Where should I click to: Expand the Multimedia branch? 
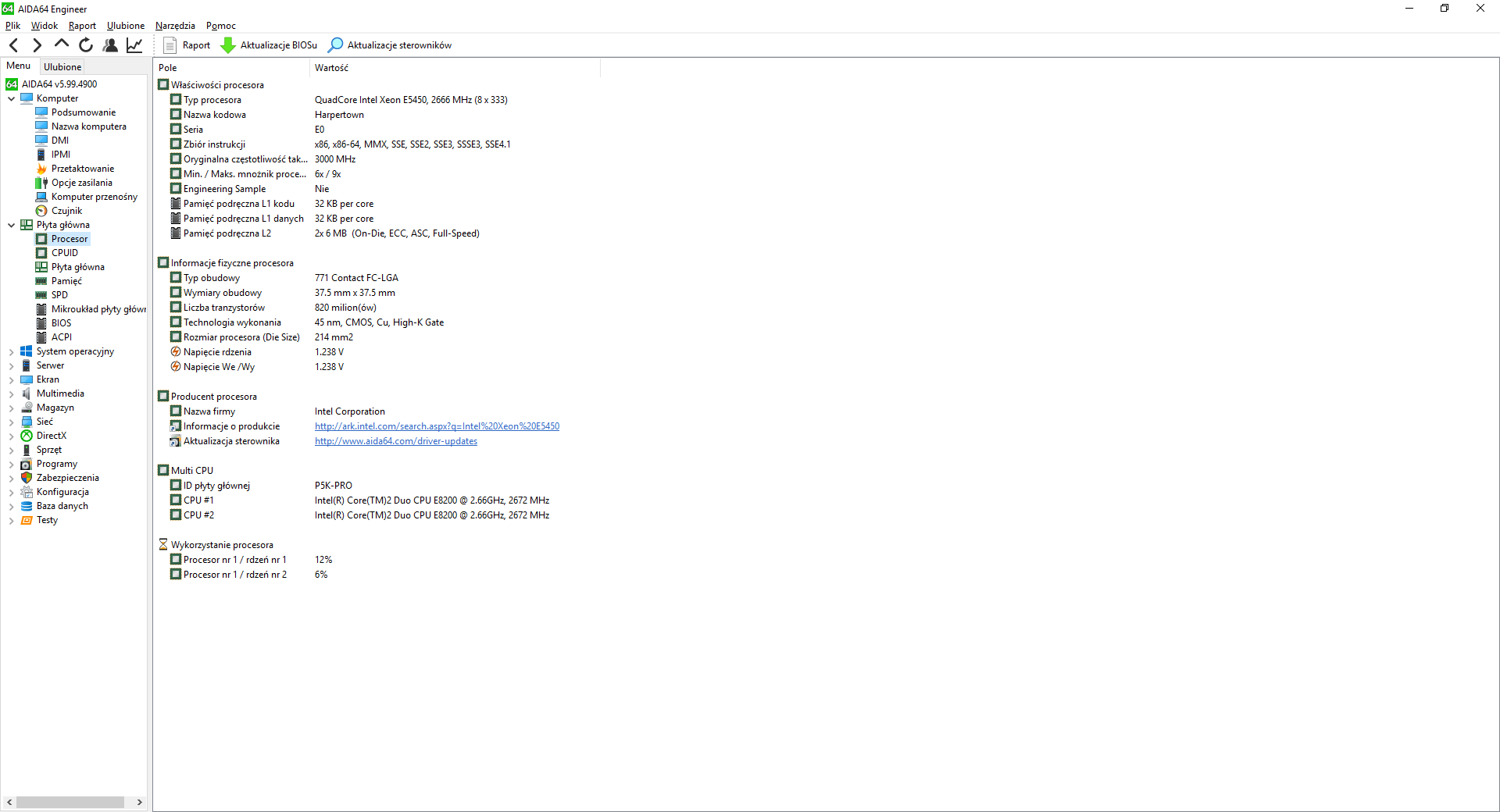11,394
